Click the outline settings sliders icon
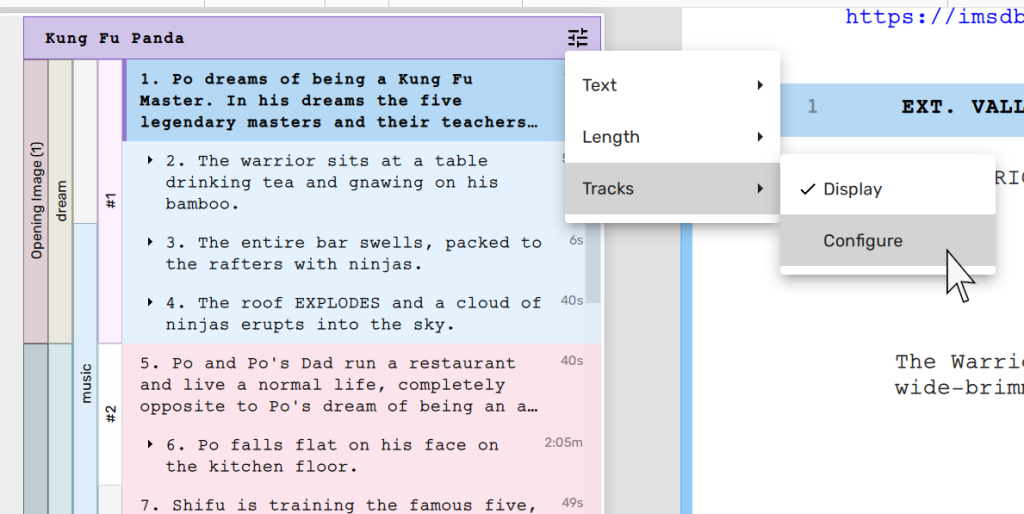 [578, 38]
